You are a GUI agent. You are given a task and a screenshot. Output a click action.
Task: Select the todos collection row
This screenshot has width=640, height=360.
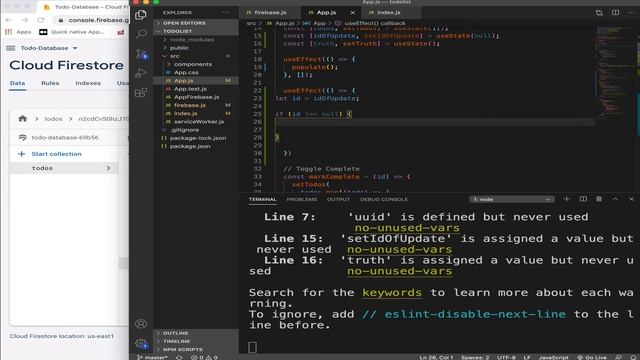(x=64, y=168)
